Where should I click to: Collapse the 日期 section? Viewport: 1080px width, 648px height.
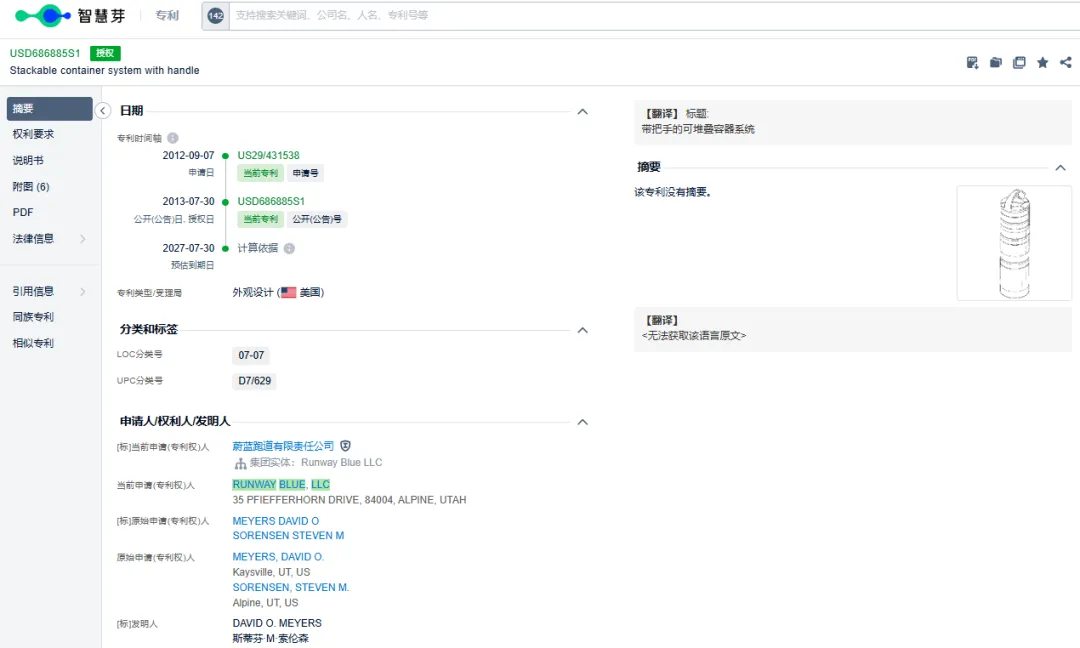coord(582,112)
